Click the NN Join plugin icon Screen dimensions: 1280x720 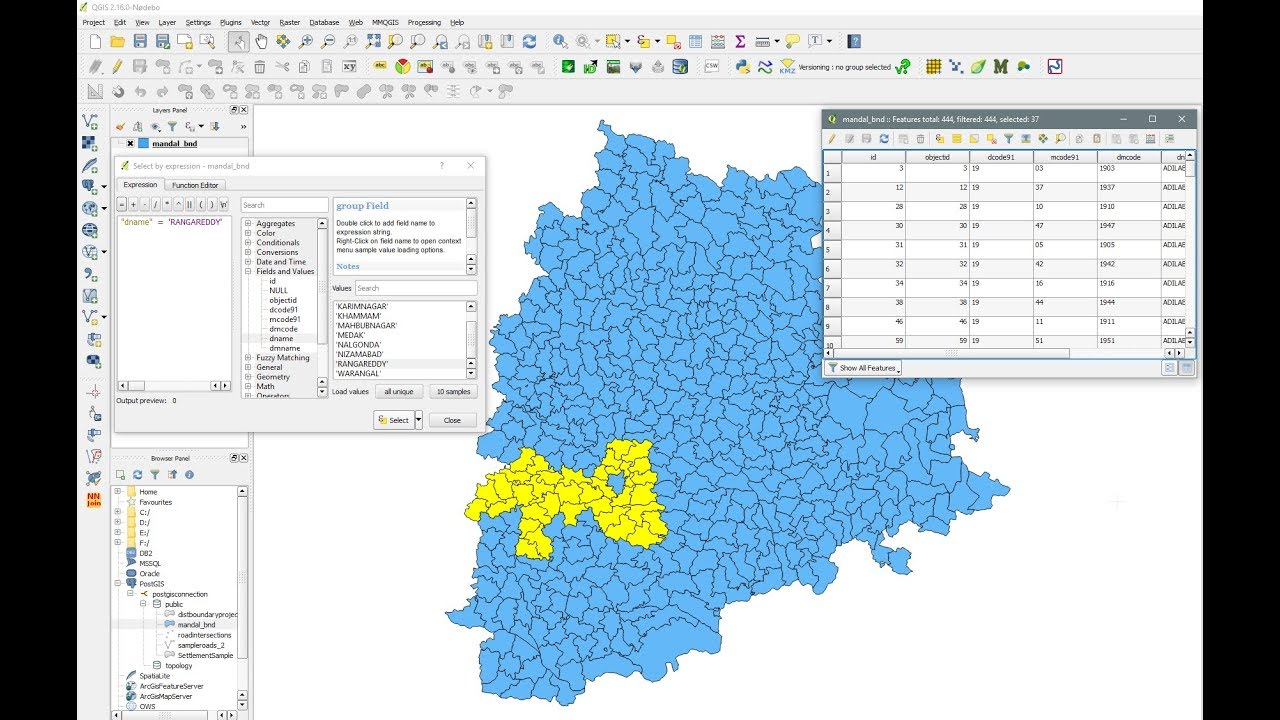[x=94, y=499]
